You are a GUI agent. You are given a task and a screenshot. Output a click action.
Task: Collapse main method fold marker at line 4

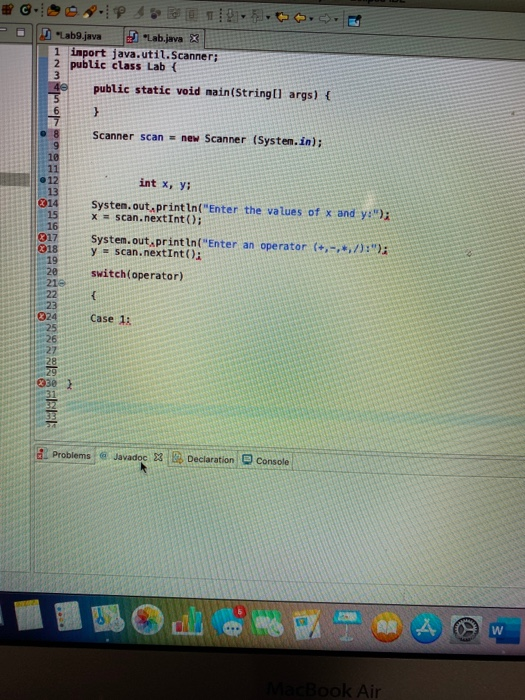click(64, 87)
